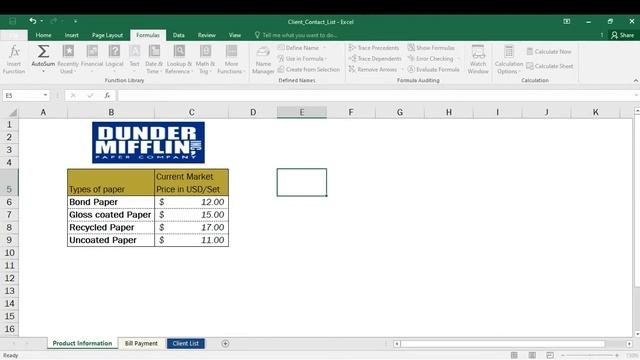This screenshot has width=640, height=360.
Task: Click Calculate Sheet
Action: click(x=550, y=66)
